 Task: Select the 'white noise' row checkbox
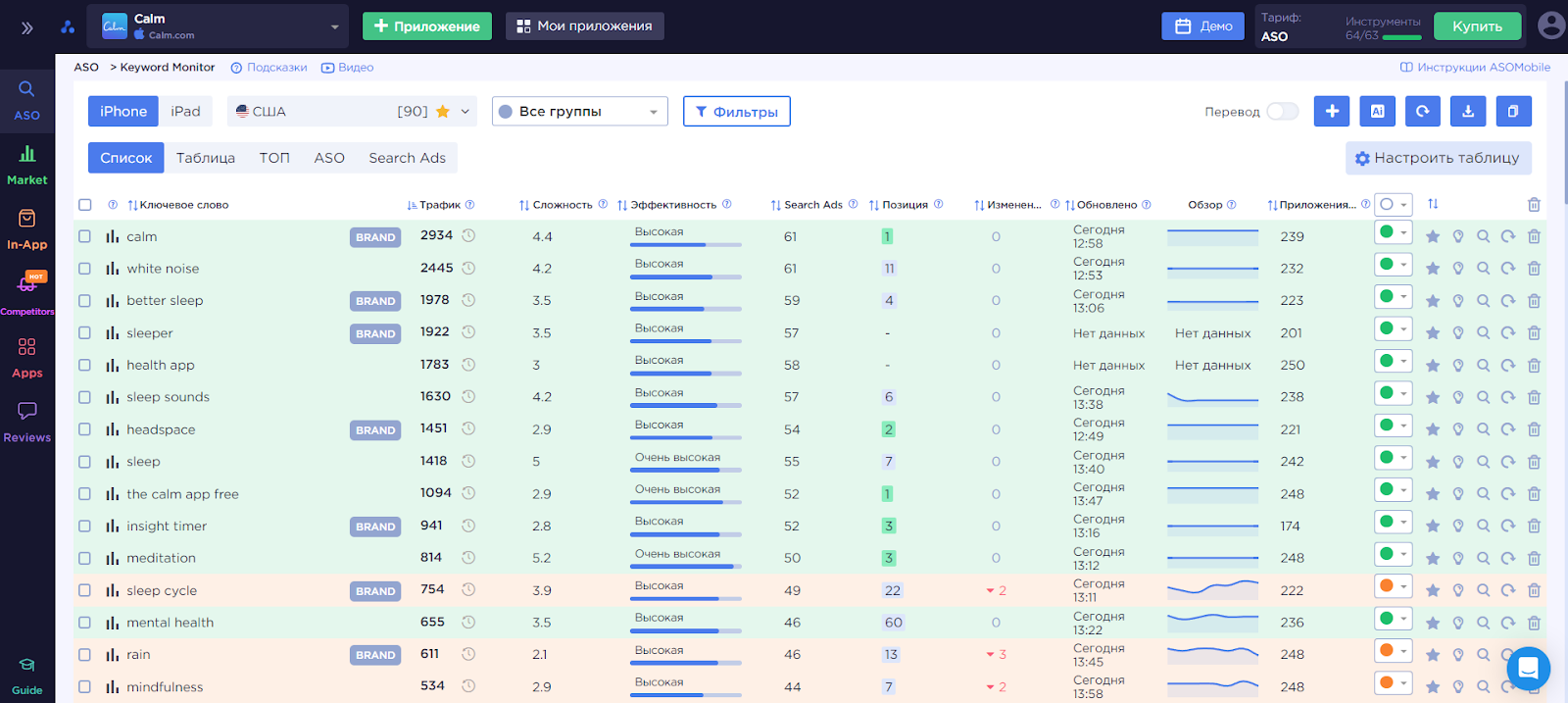click(x=85, y=269)
